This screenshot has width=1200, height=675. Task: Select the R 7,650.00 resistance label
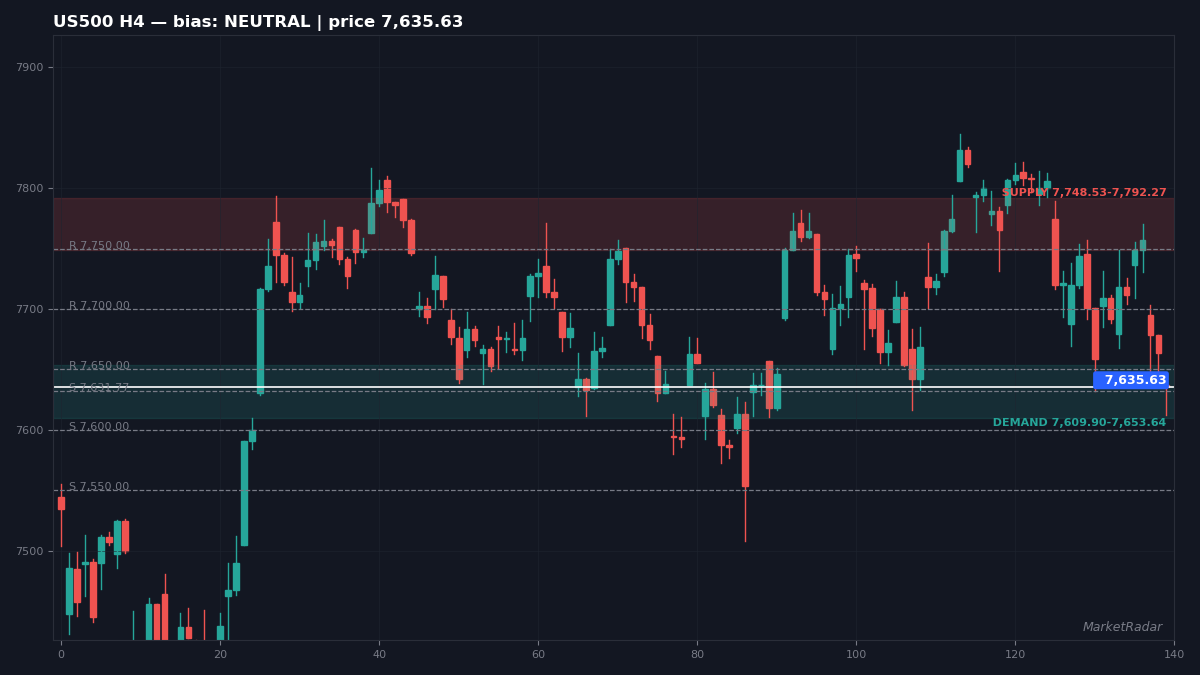tap(99, 366)
